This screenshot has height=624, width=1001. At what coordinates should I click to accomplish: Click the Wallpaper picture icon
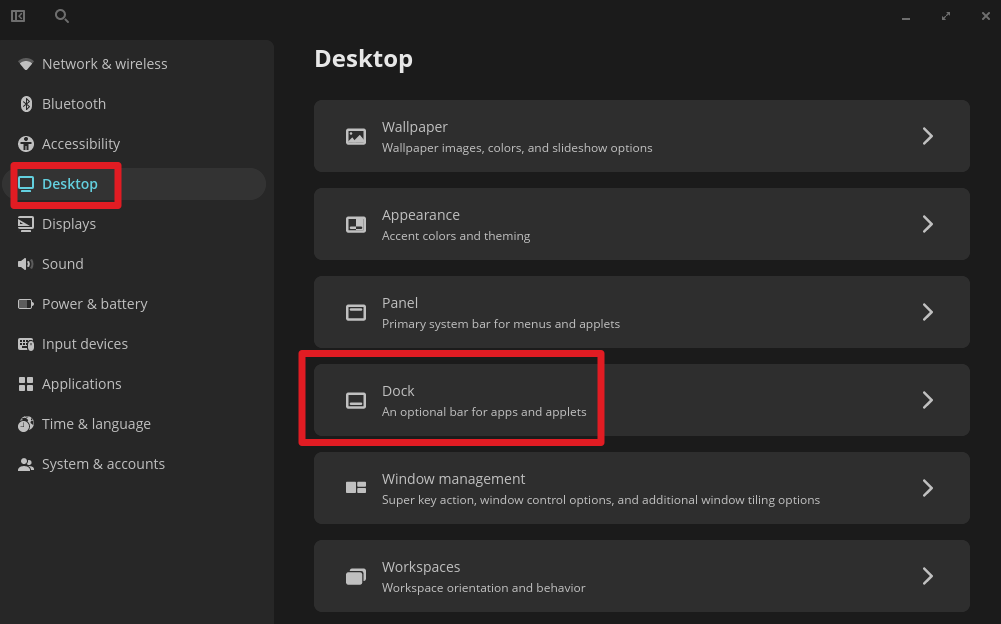(x=355, y=135)
